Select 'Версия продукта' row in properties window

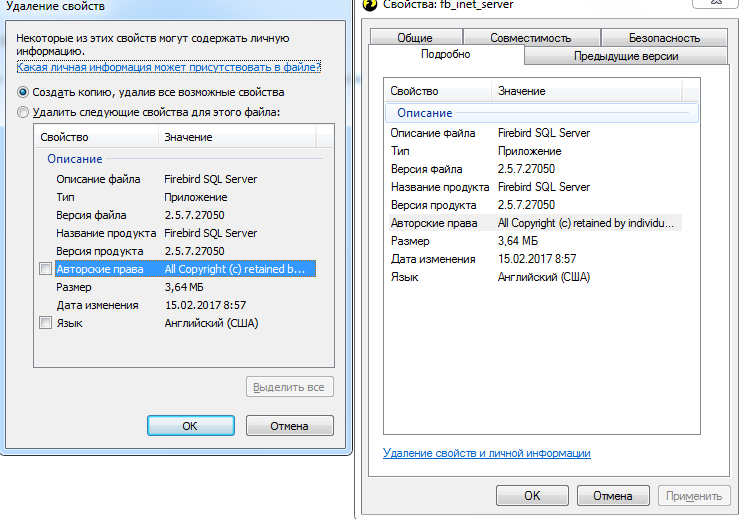[x=535, y=205]
